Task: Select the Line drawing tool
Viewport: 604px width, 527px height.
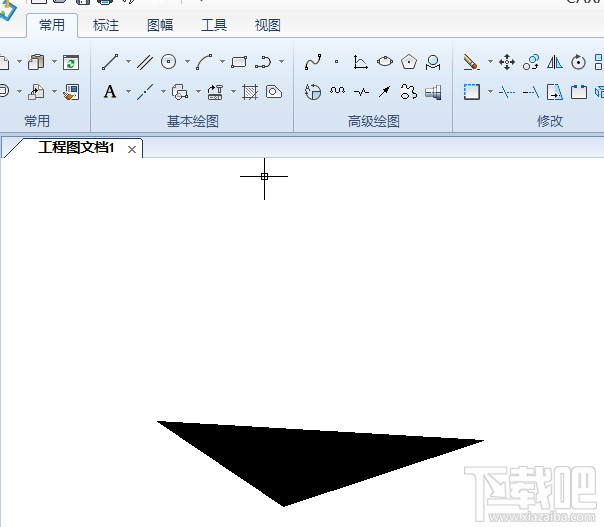Action: coord(110,62)
